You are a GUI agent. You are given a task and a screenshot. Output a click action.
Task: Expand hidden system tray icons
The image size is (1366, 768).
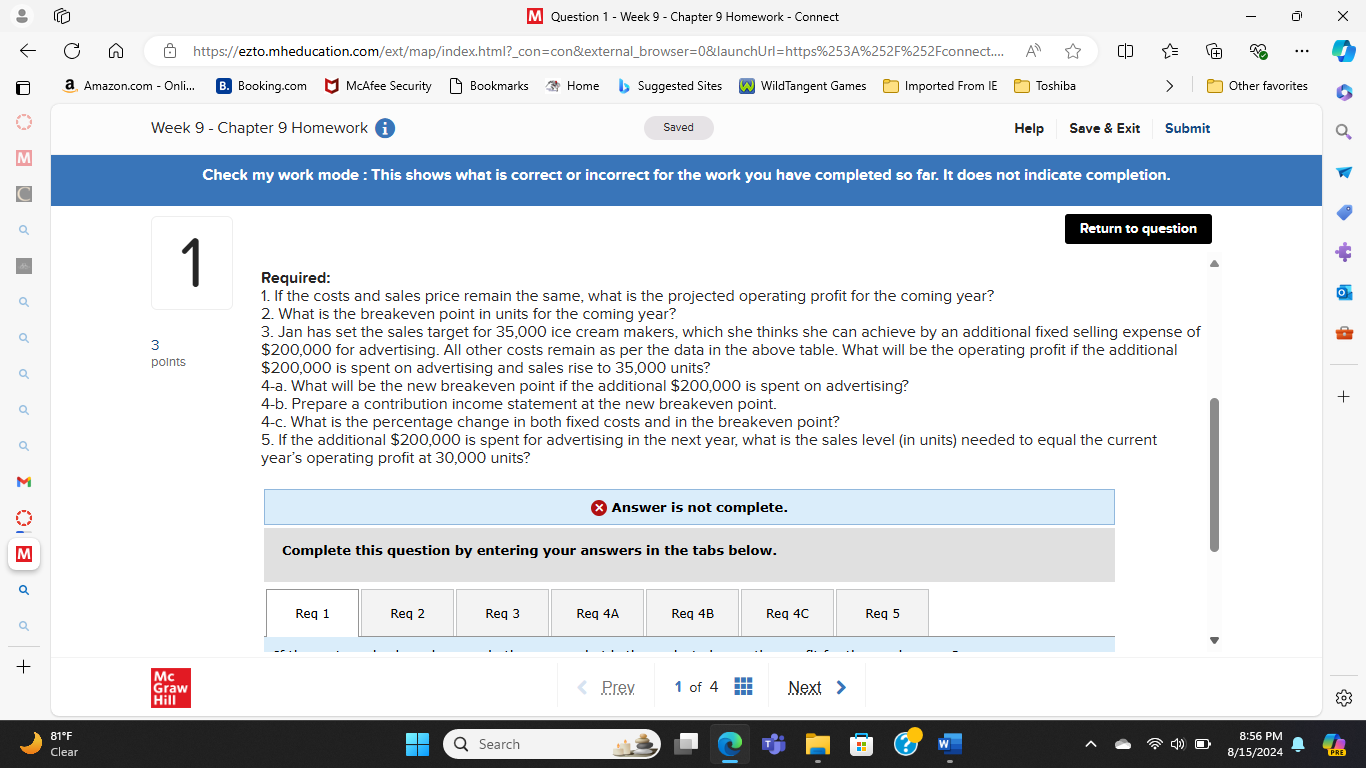click(x=1091, y=744)
